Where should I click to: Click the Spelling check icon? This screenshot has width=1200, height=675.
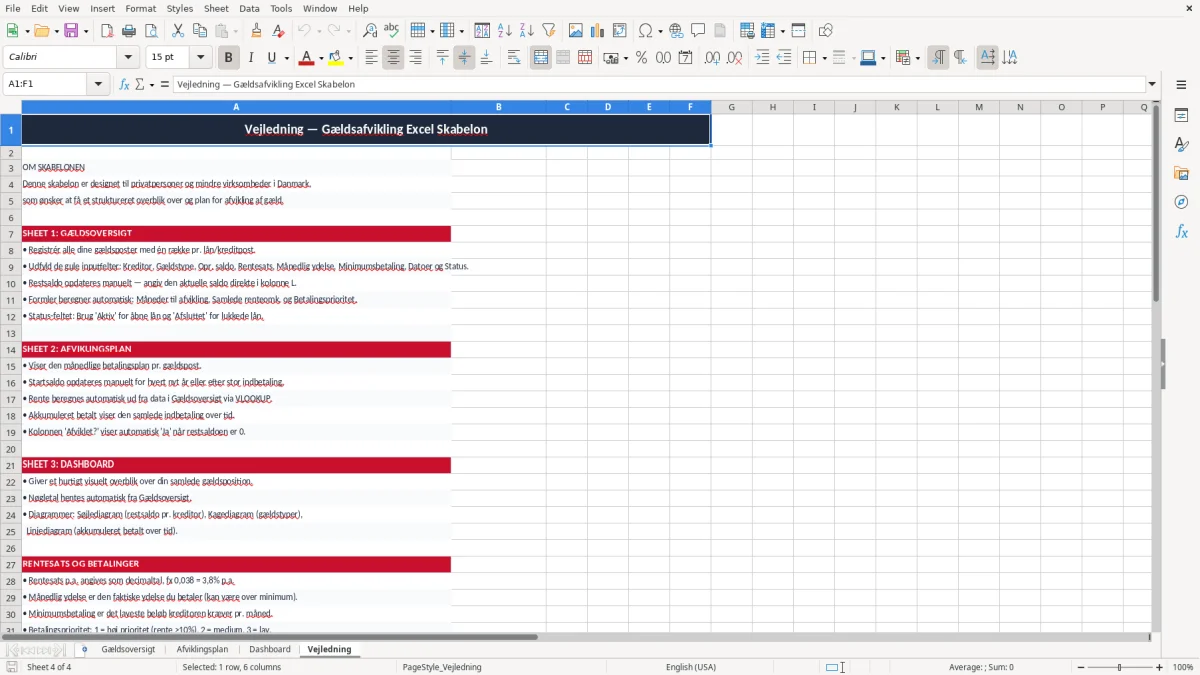pos(392,31)
